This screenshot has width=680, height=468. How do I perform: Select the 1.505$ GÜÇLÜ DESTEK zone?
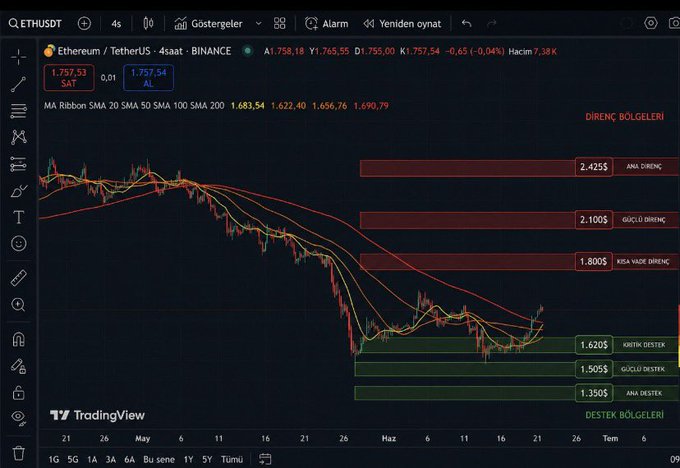tap(516, 369)
